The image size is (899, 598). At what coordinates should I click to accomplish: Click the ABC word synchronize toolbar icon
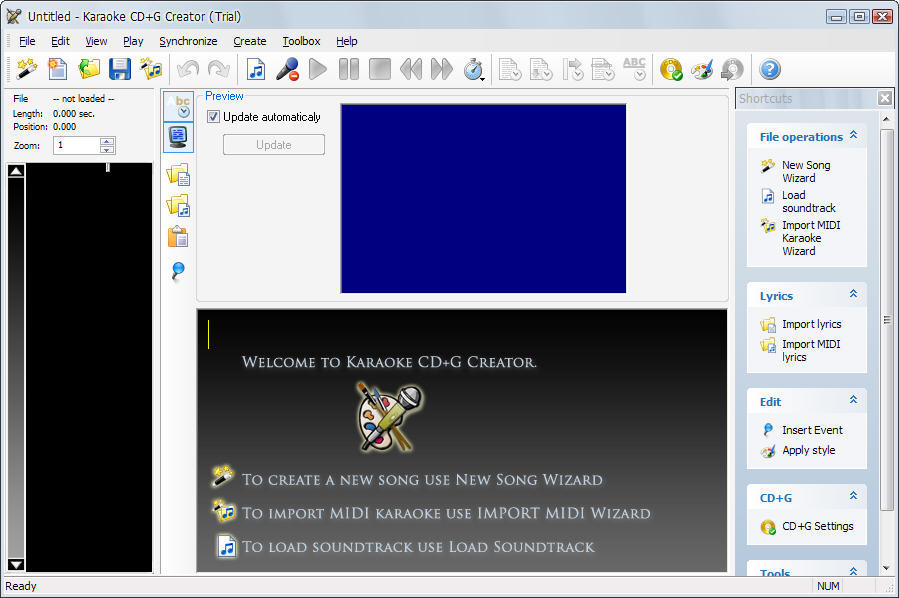coord(635,69)
